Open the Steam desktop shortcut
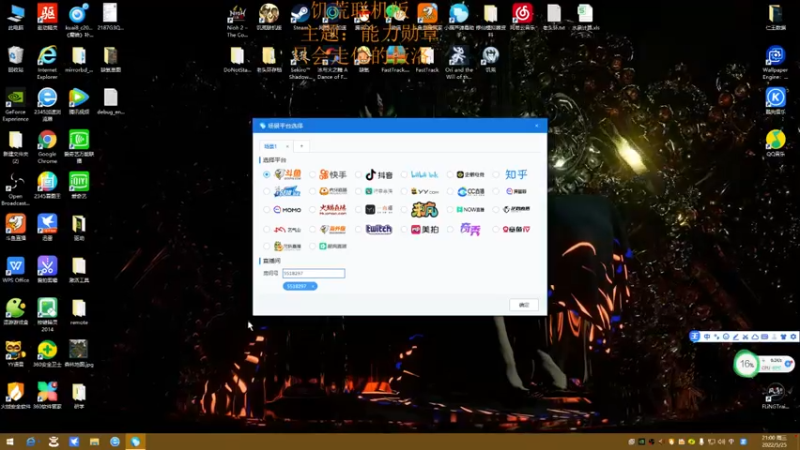Screen dimensions: 800x450 click(300, 16)
